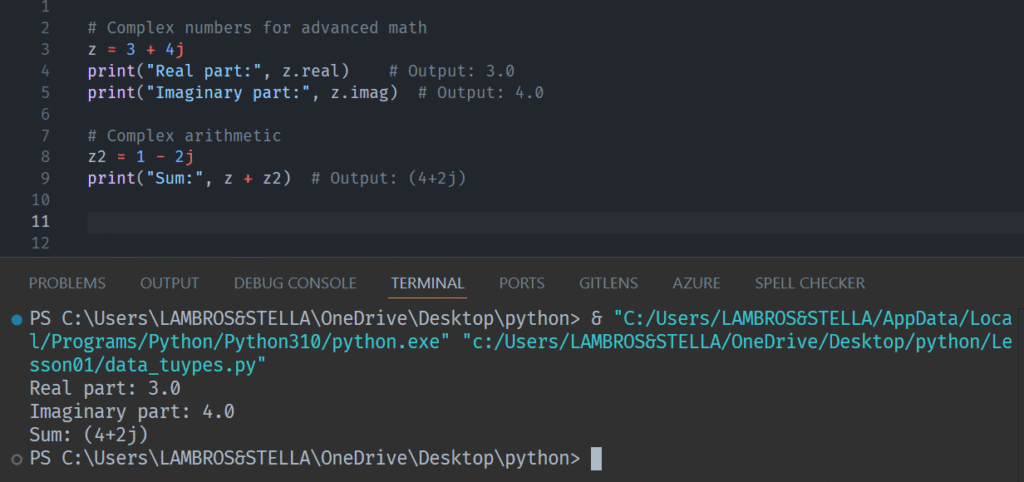Open the GITLENS panel tab

click(x=608, y=283)
